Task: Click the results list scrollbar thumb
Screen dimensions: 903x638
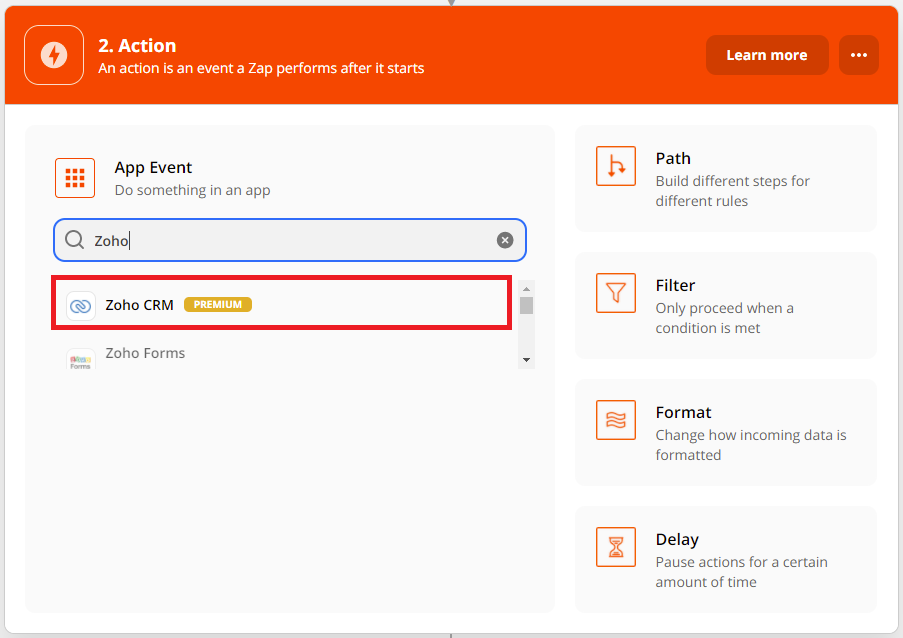Action: (x=526, y=305)
